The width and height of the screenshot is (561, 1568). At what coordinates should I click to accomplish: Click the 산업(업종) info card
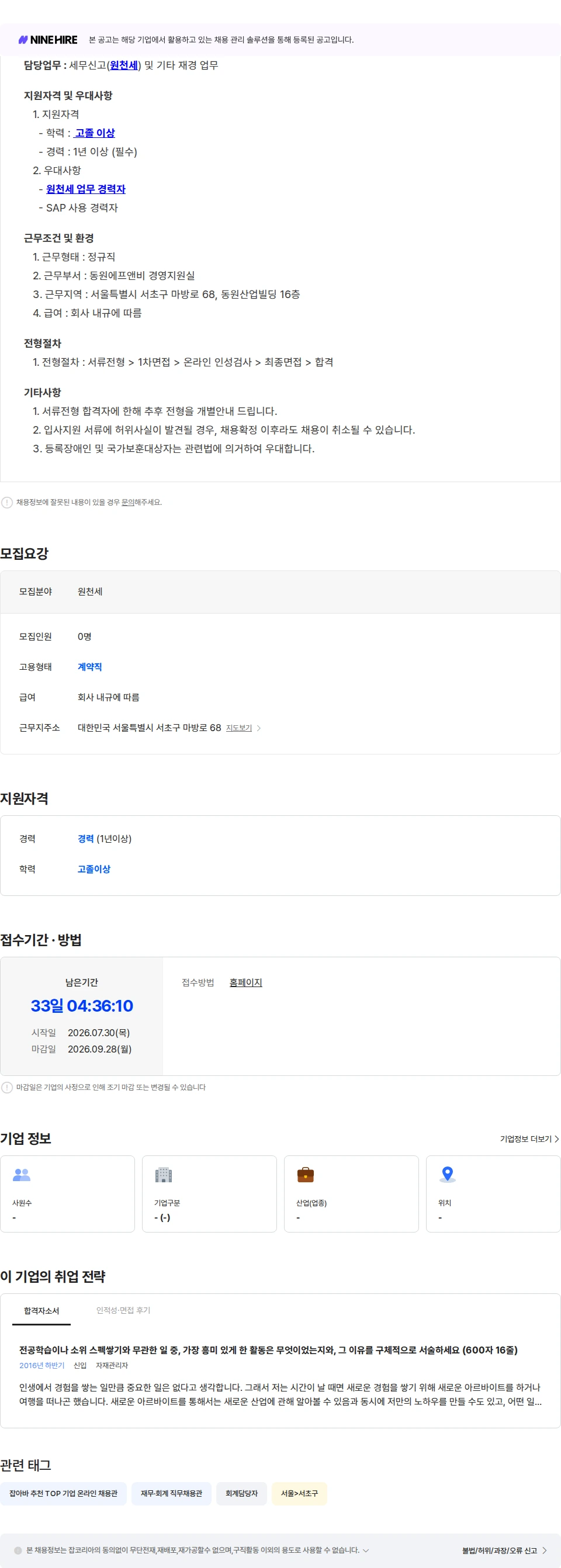click(352, 1193)
